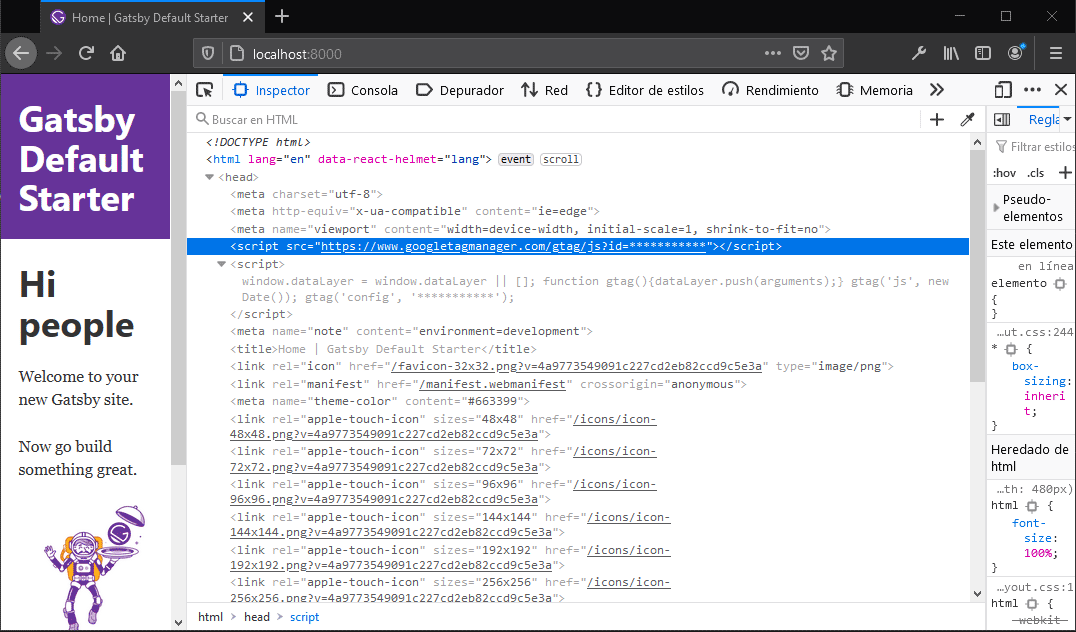Open the Firefox hamburger menu
Viewport: 1076px width, 632px height.
click(1055, 54)
